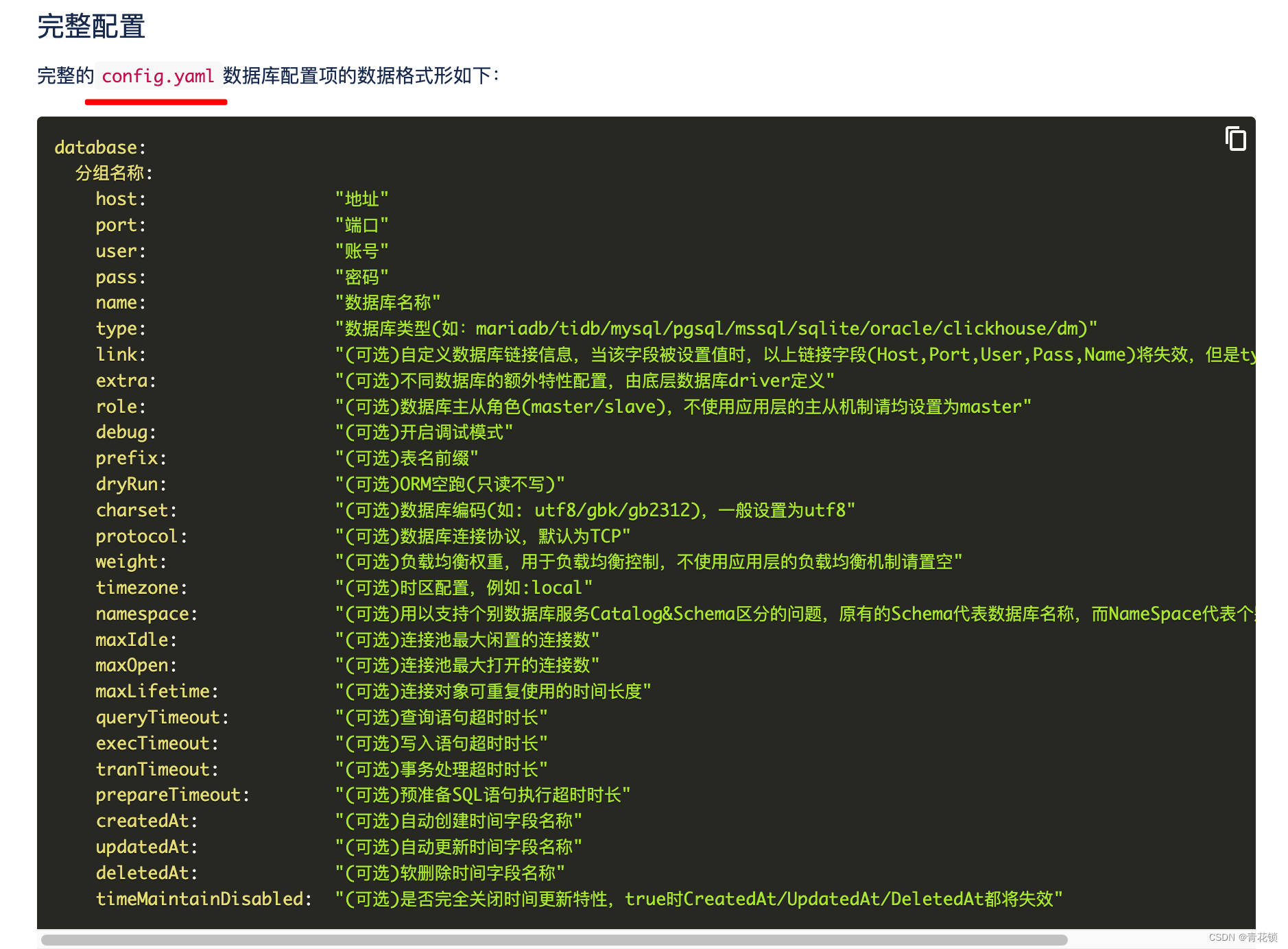The image size is (1288, 949).
Task: Click the value "(可选)连接池最大闲置的连接数"
Action: pos(467,640)
